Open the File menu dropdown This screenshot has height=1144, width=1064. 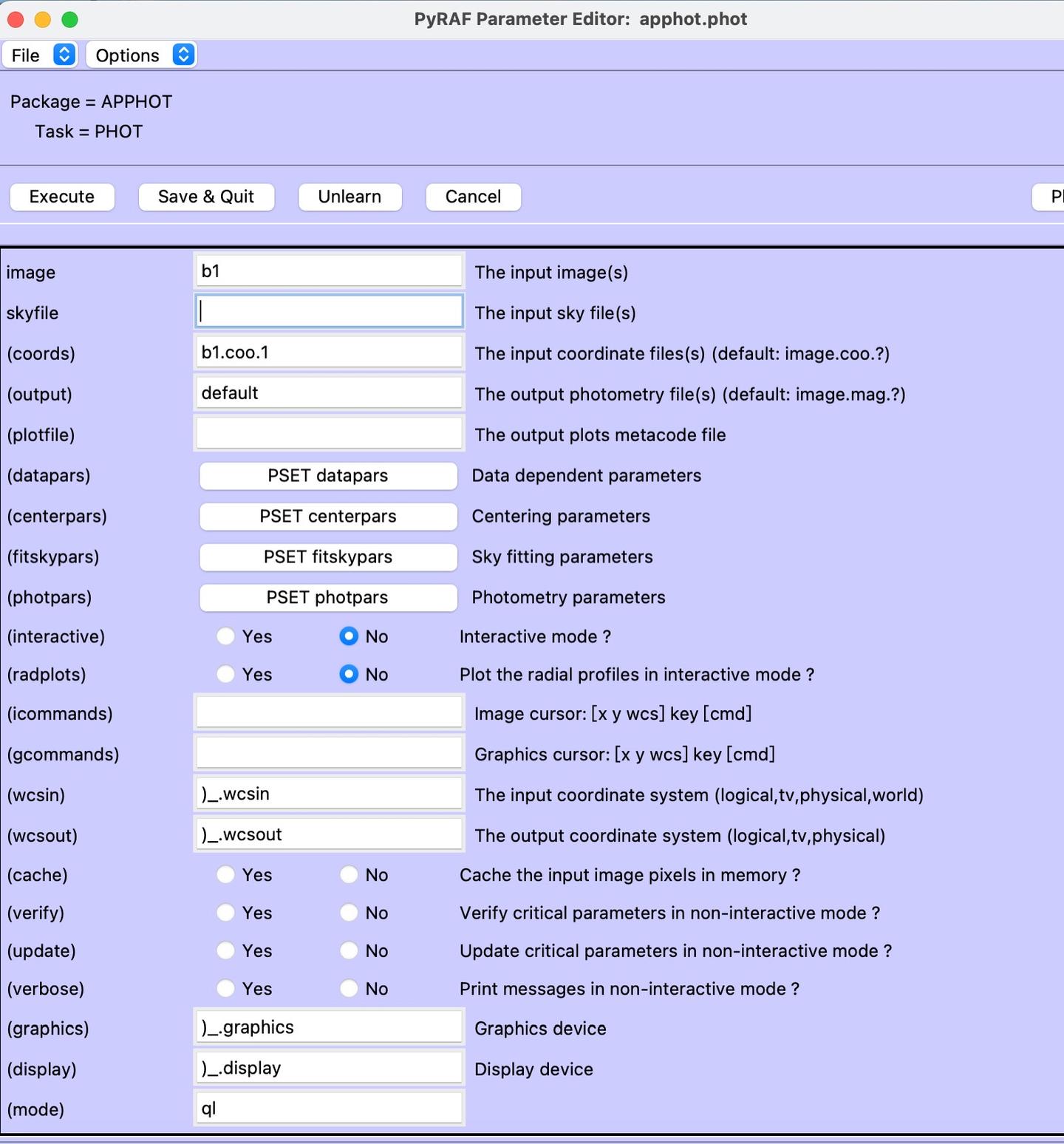point(40,55)
